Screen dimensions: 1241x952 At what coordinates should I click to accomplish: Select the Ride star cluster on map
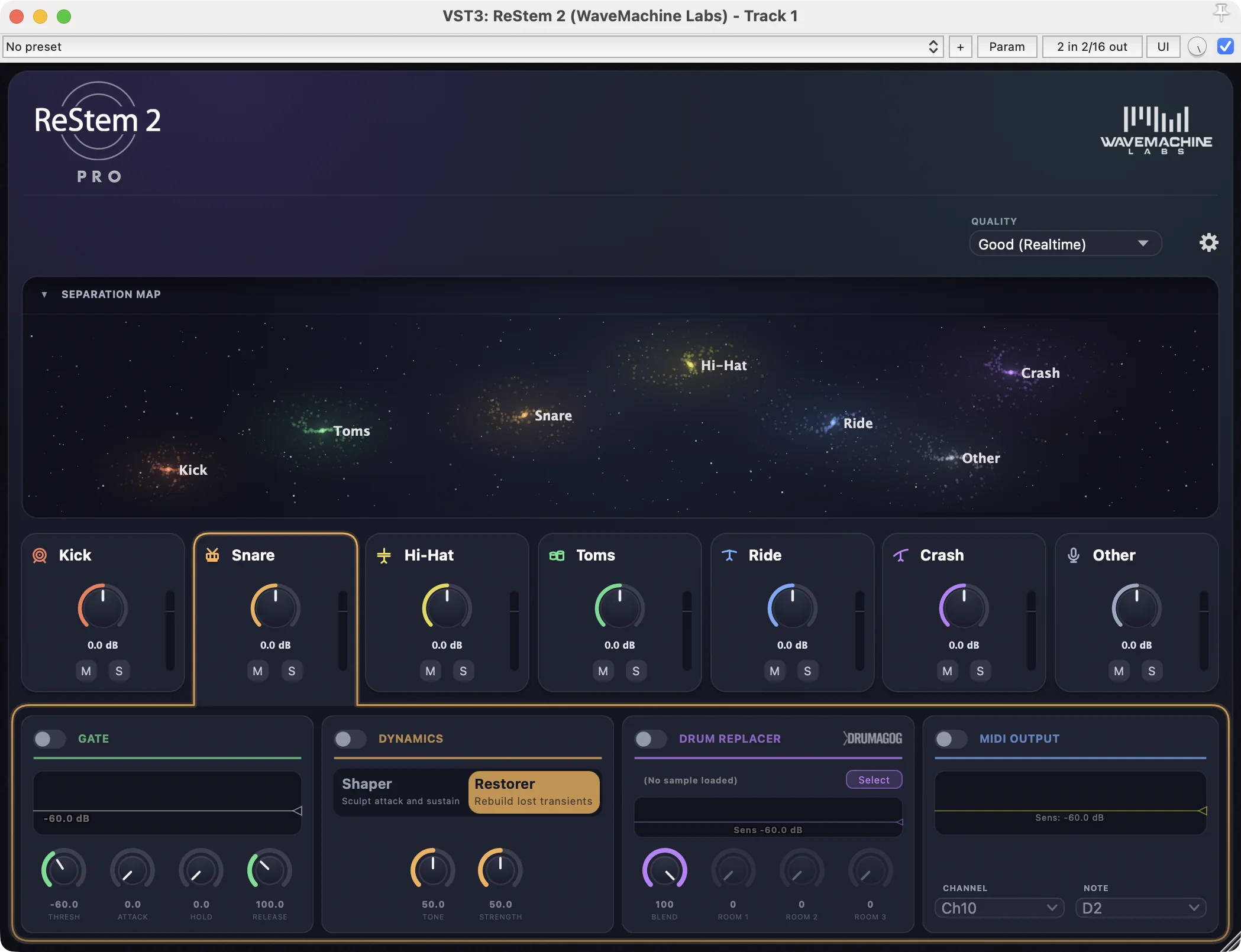(x=833, y=423)
